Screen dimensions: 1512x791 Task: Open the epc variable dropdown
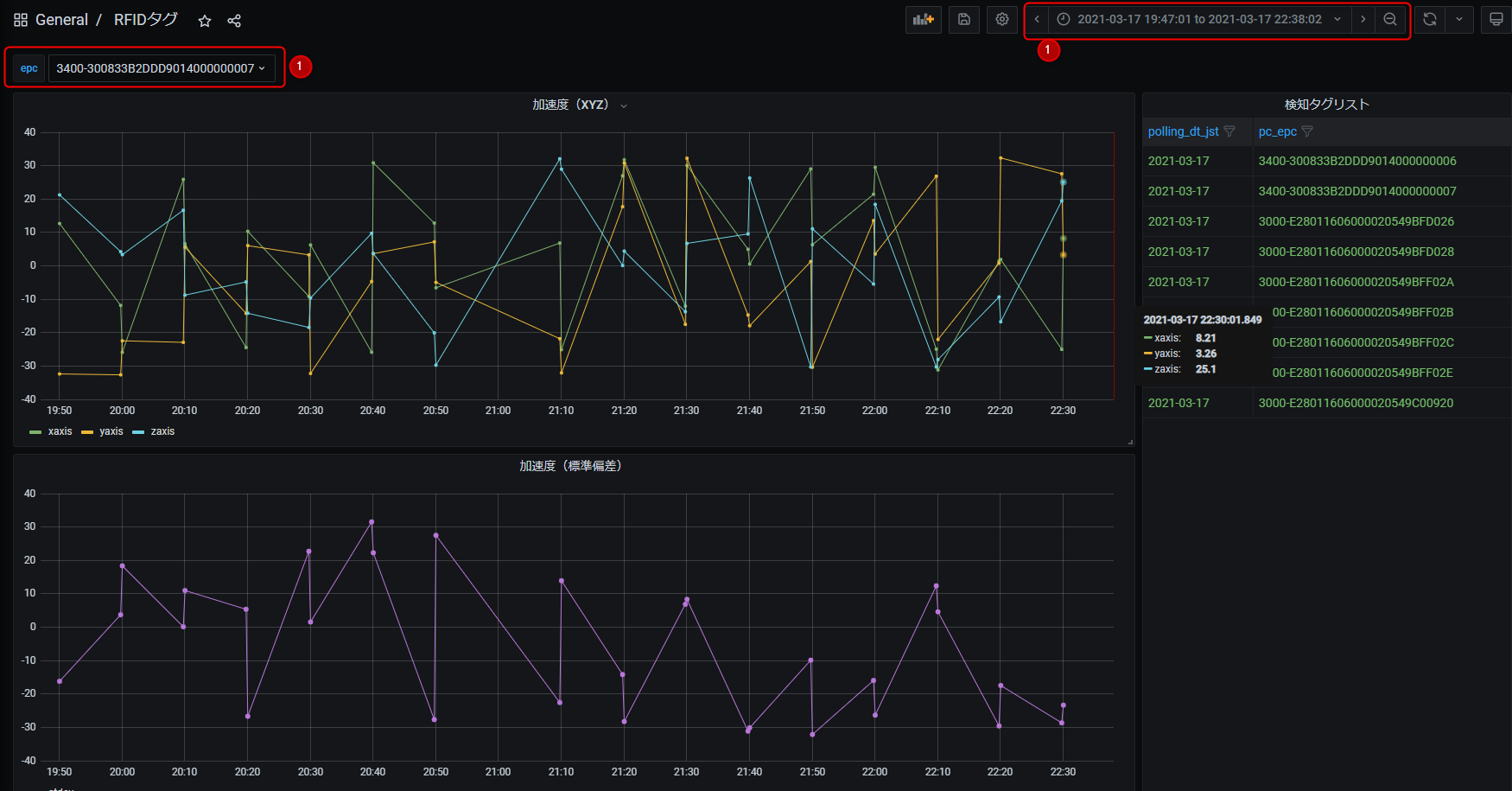pyautogui.click(x=162, y=67)
